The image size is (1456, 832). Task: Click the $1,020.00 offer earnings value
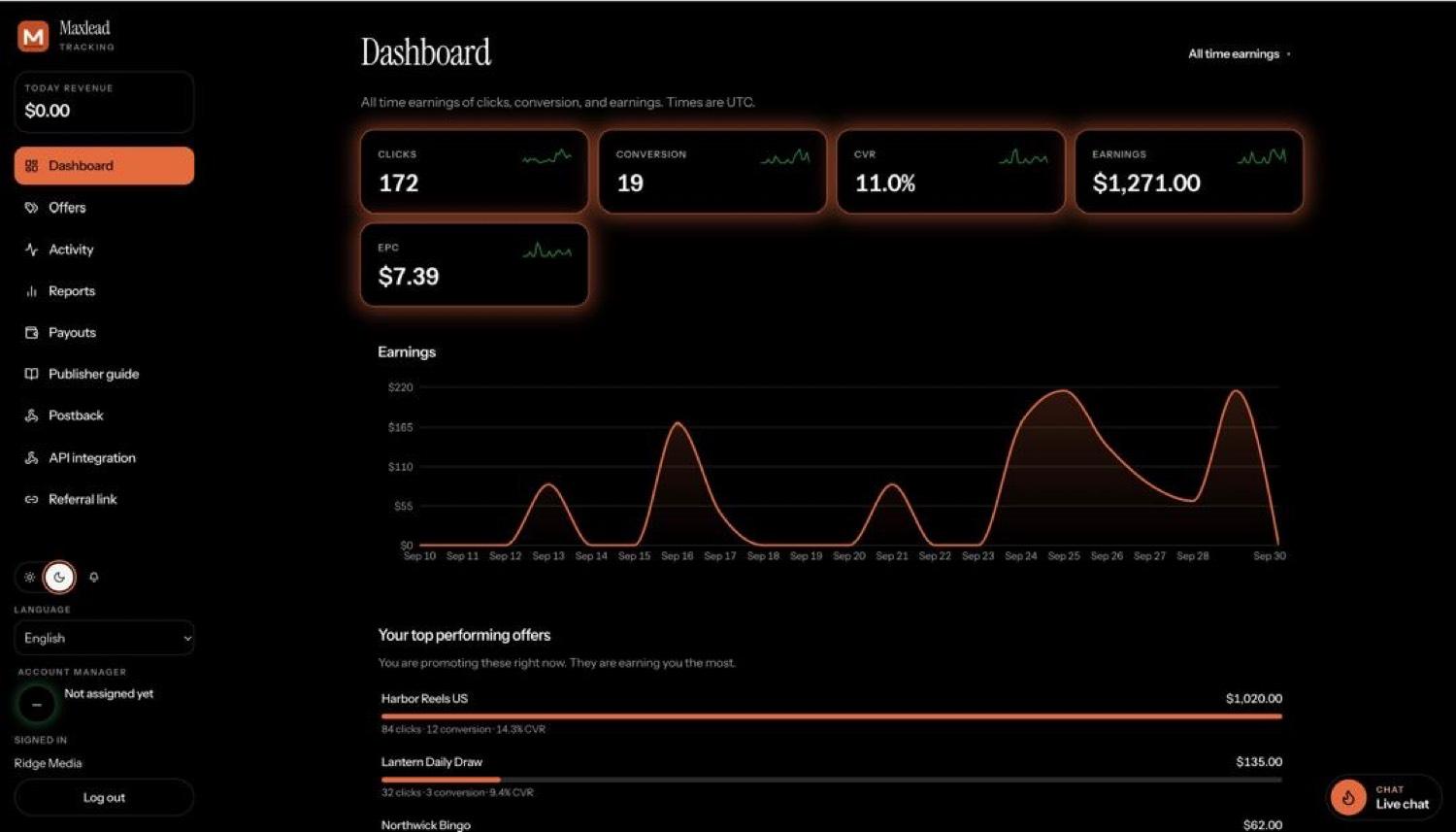1254,698
